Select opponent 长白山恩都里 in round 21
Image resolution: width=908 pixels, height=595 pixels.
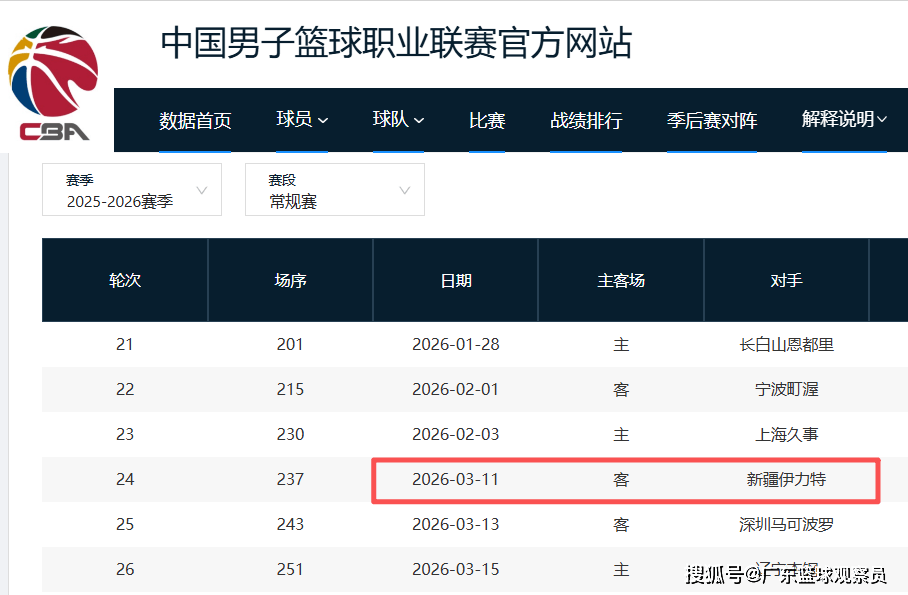point(787,345)
